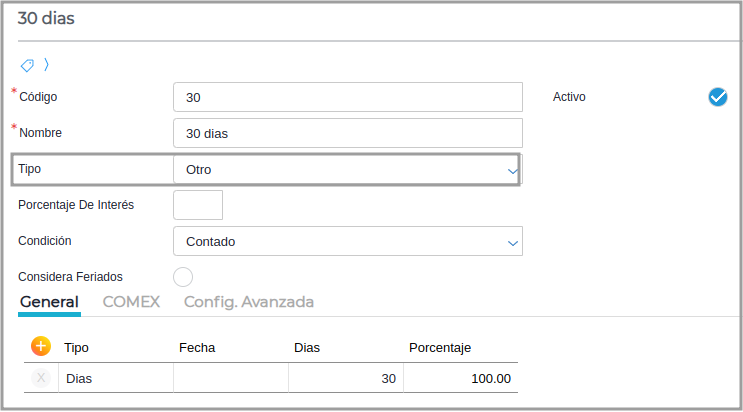The height and width of the screenshot is (412, 743).
Task: Click the Código input field
Action: click(347, 97)
